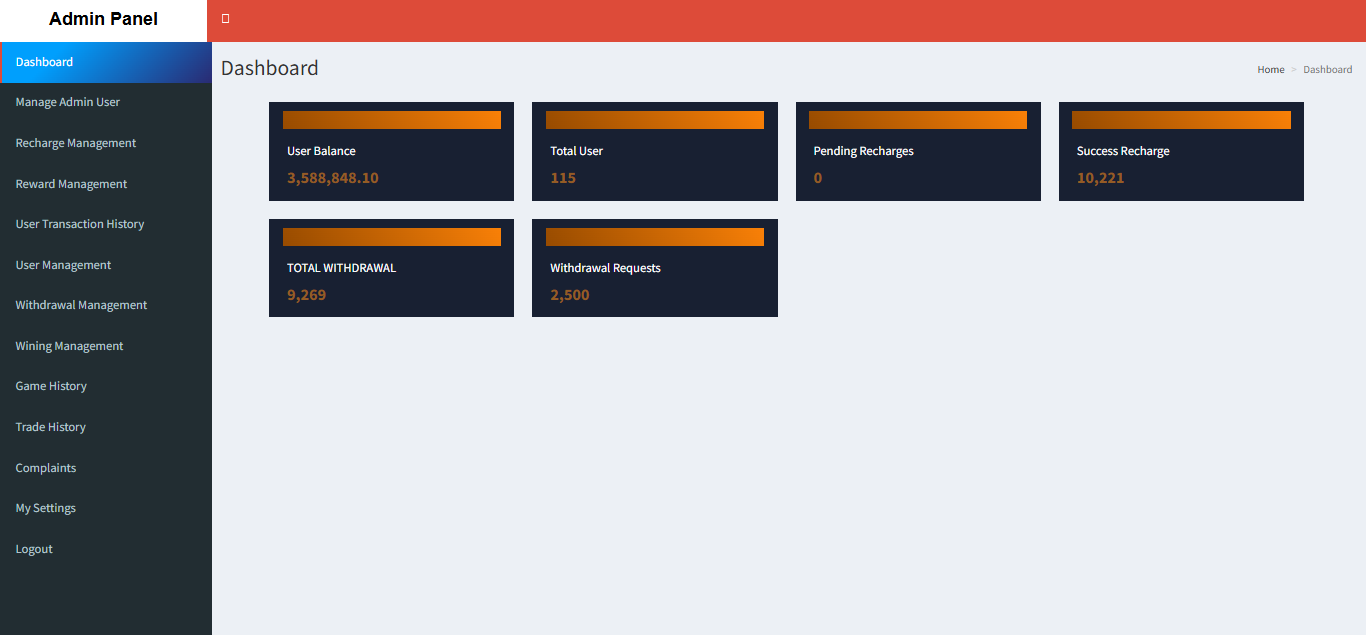Screen dimensions: 1366x635
Task: Navigate to Withdrawal Management
Action: (x=82, y=305)
